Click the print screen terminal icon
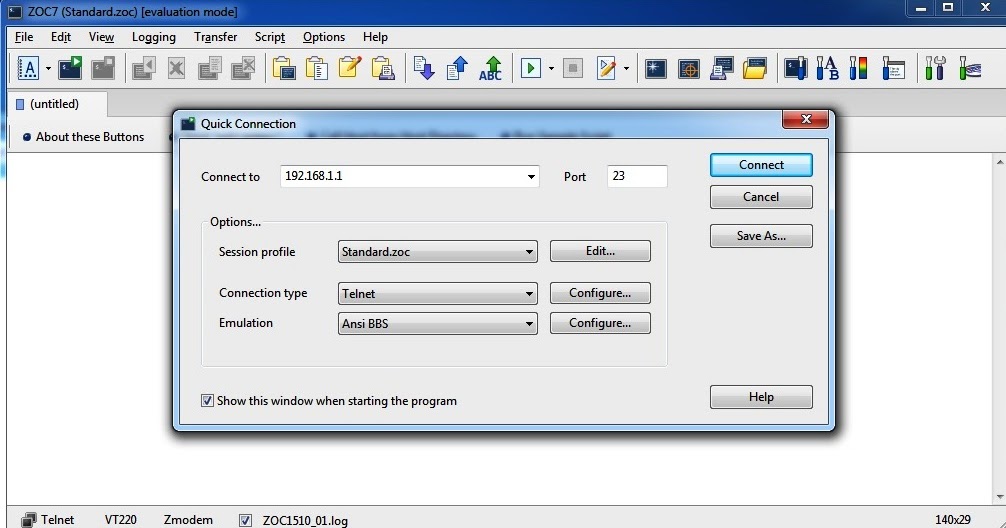The height and width of the screenshot is (528, 1006). pos(722,68)
